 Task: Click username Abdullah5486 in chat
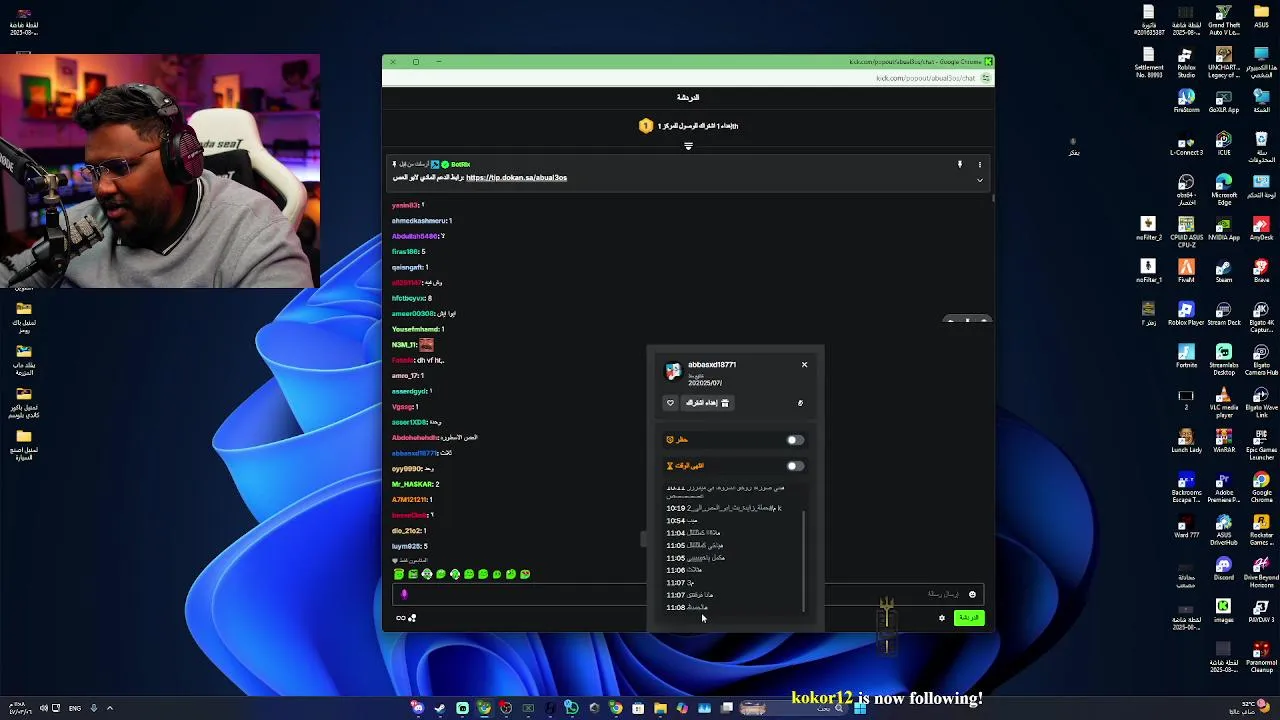(x=415, y=236)
